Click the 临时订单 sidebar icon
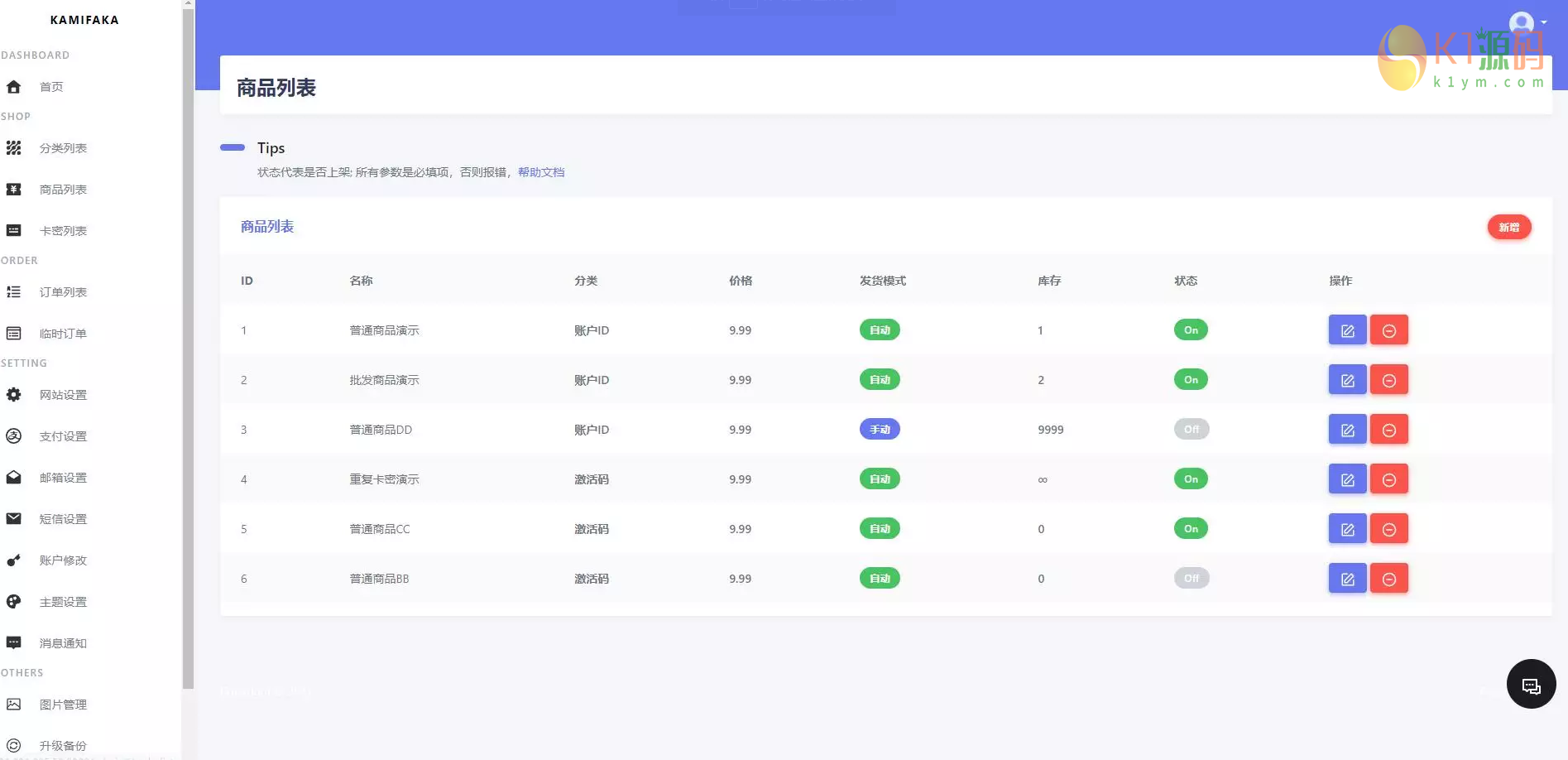The height and width of the screenshot is (760, 1568). pos(13,334)
